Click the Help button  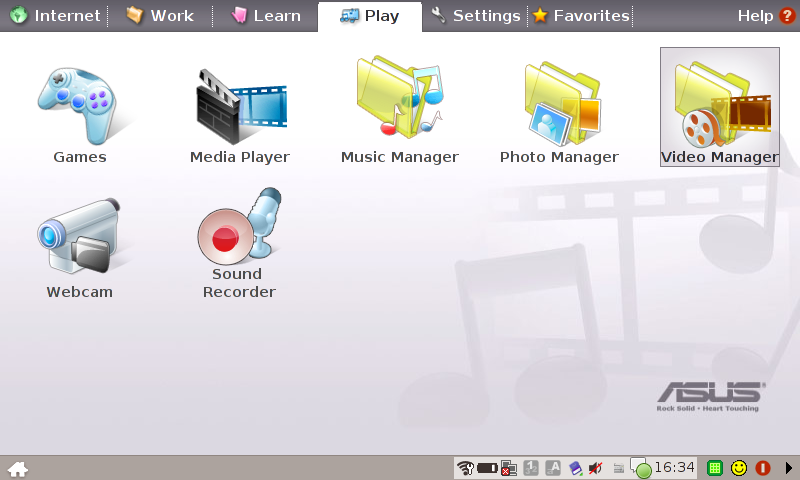pyautogui.click(x=765, y=16)
